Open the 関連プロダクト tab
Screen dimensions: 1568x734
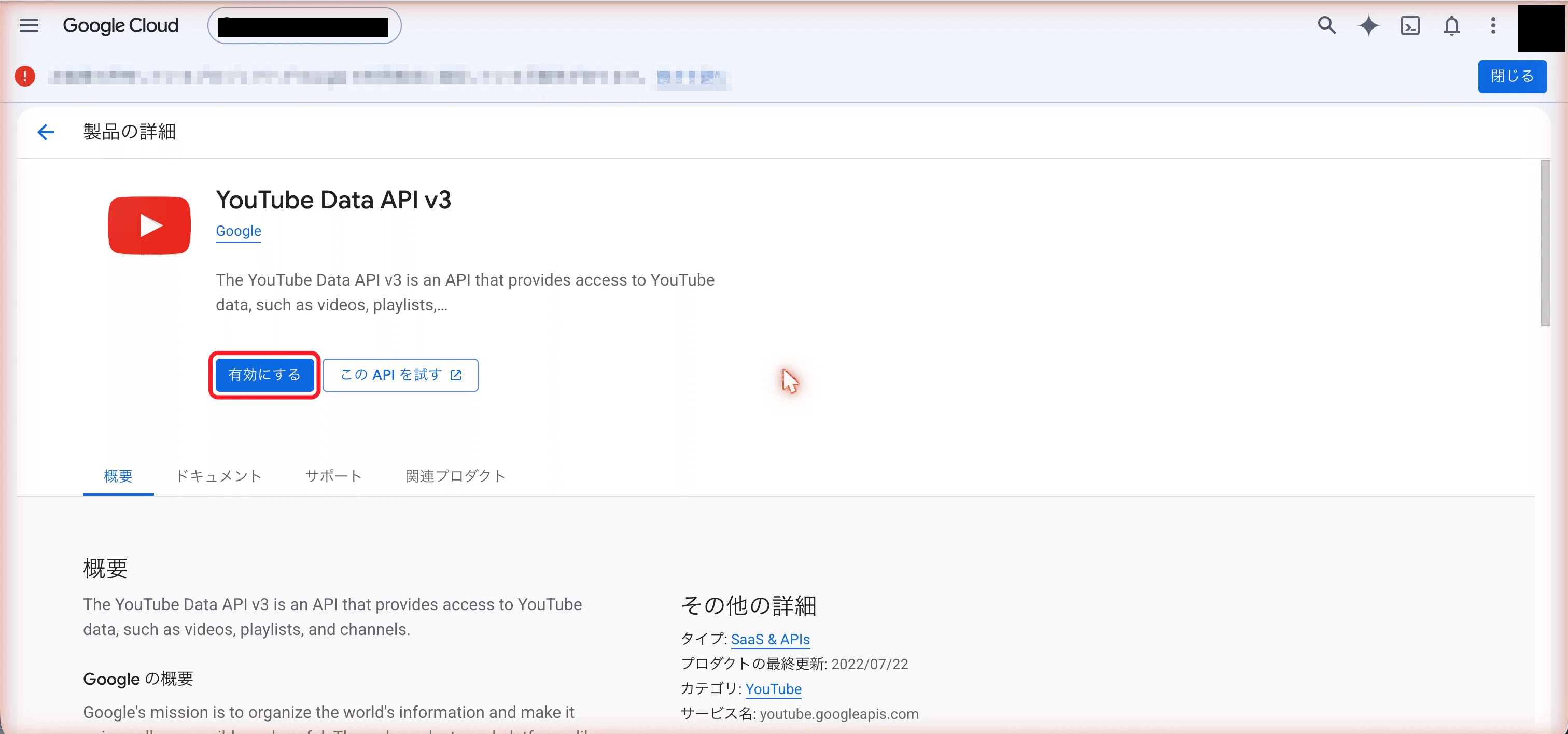pyautogui.click(x=455, y=476)
